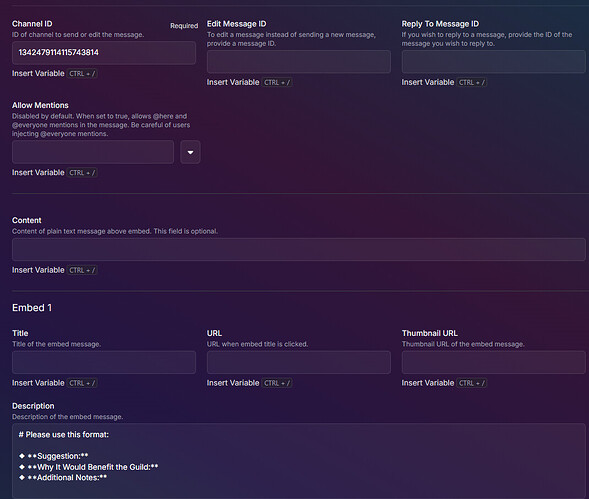The image size is (589, 499).
Task: Click the Allow Mentions text field
Action: click(93, 152)
